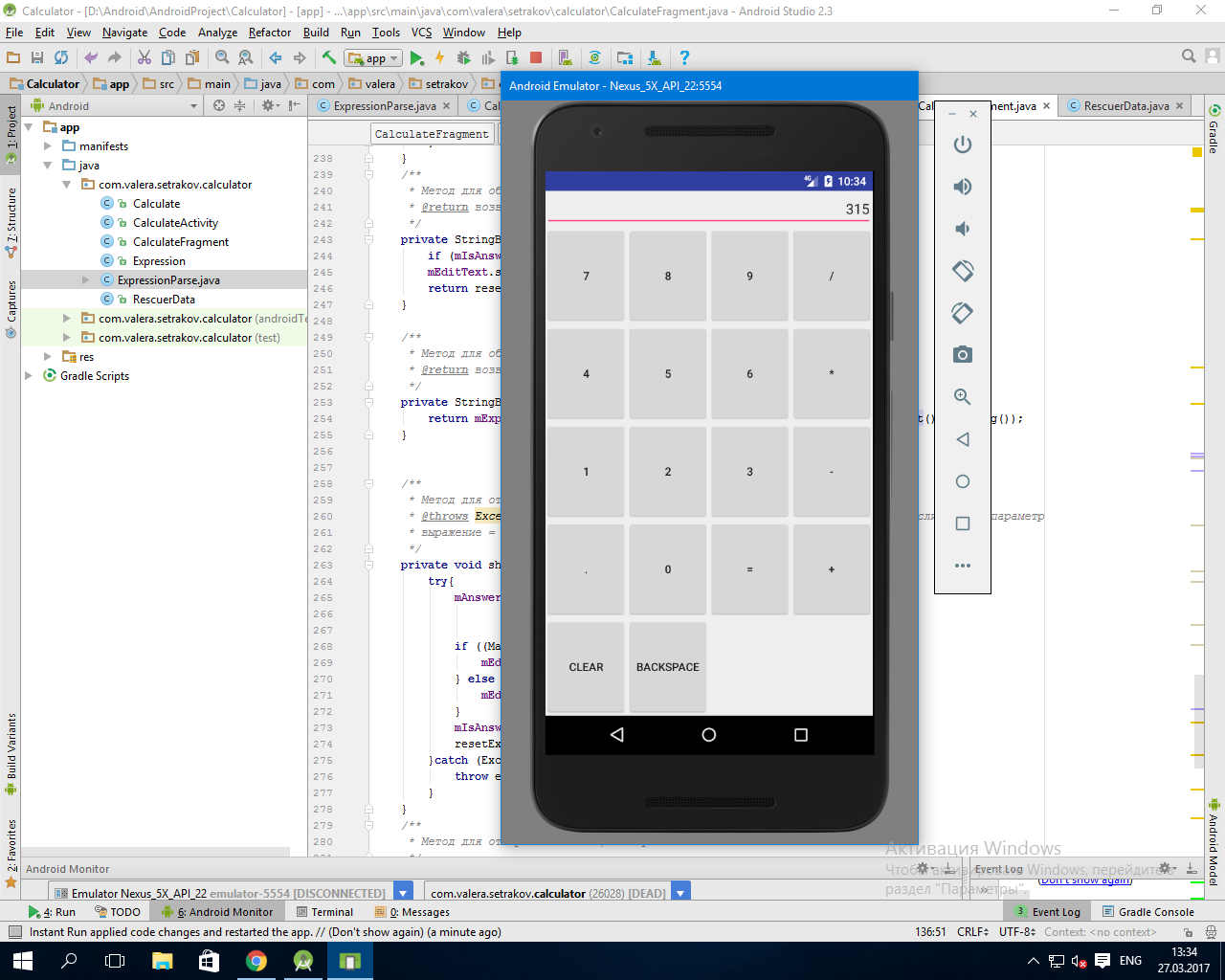Click the calculator input field showing 315

click(708, 209)
